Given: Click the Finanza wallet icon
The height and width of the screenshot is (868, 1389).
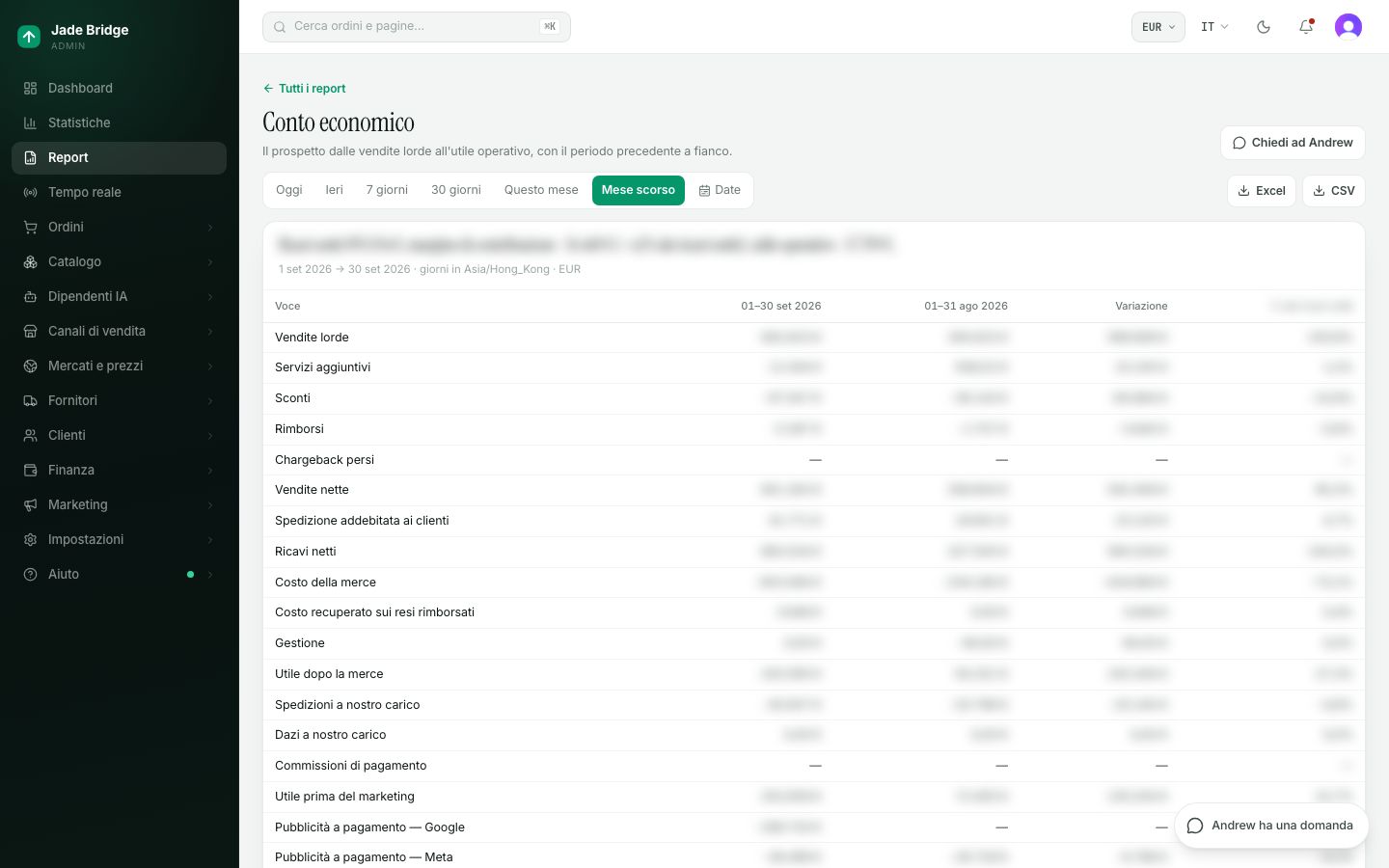Looking at the screenshot, I should (x=30, y=470).
